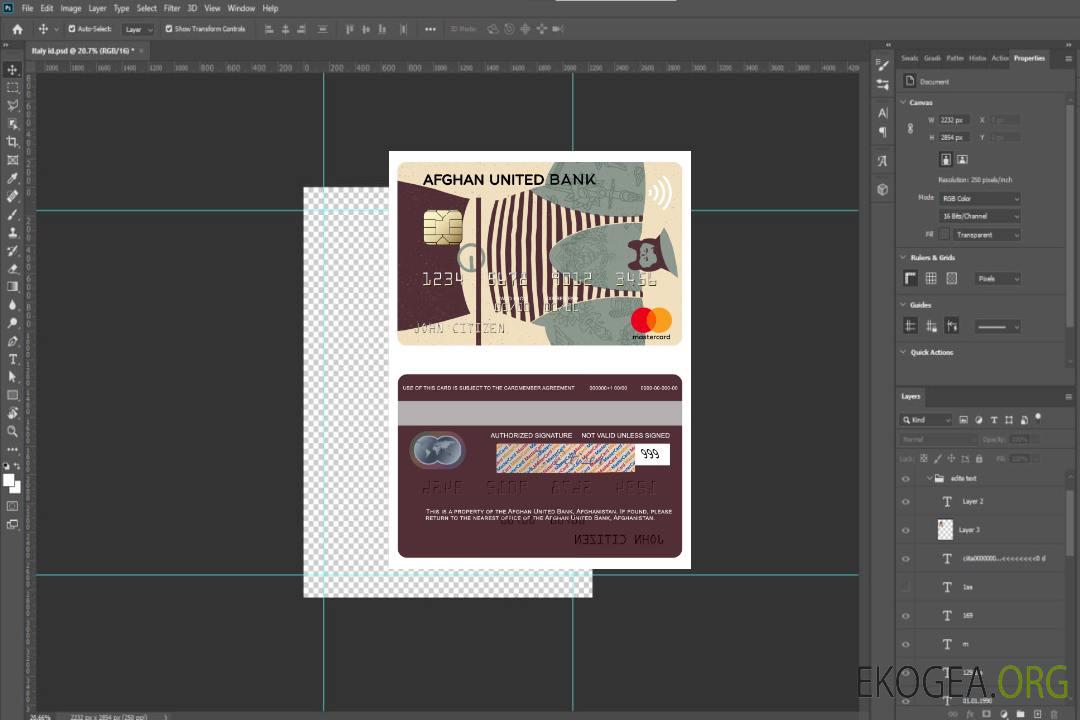This screenshot has height=720, width=1080.
Task: Toggle the grid icon under Rulers & Grids
Action: pos(931,278)
